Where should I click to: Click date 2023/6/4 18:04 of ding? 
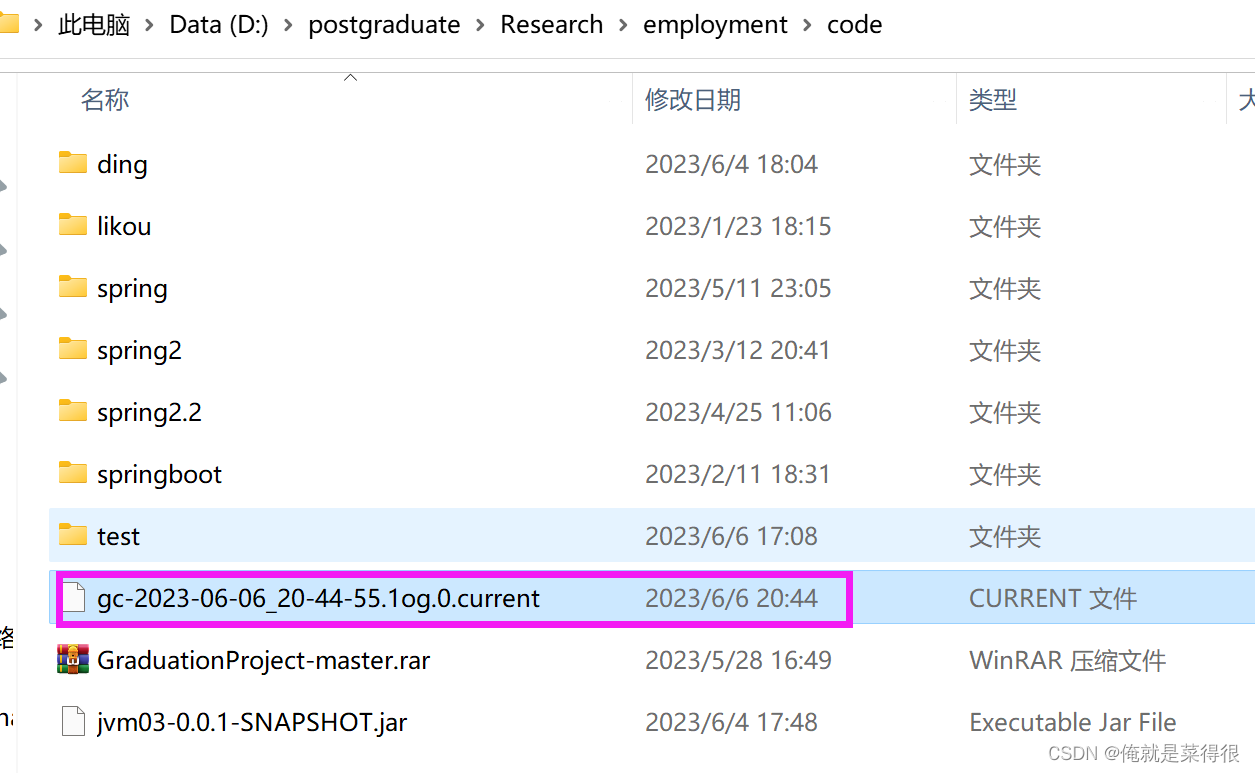pyautogui.click(x=731, y=164)
